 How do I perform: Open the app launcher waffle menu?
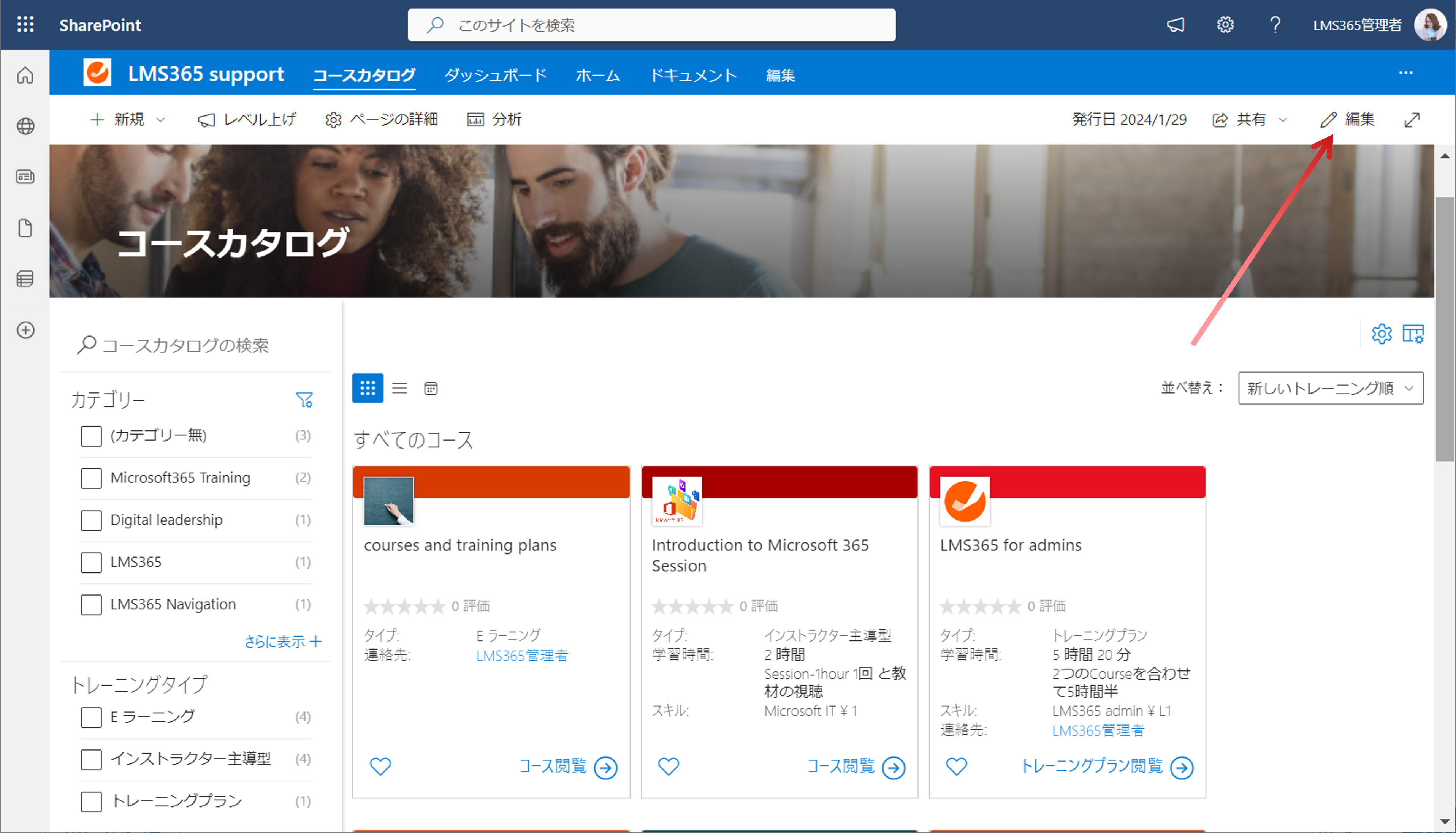pos(25,25)
